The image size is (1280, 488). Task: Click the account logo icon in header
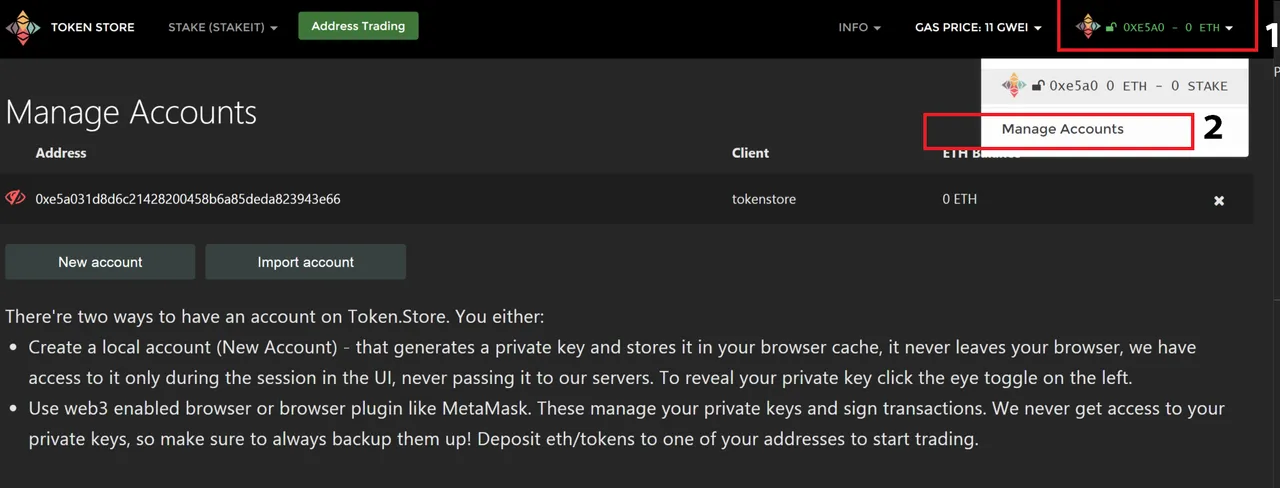point(1088,27)
